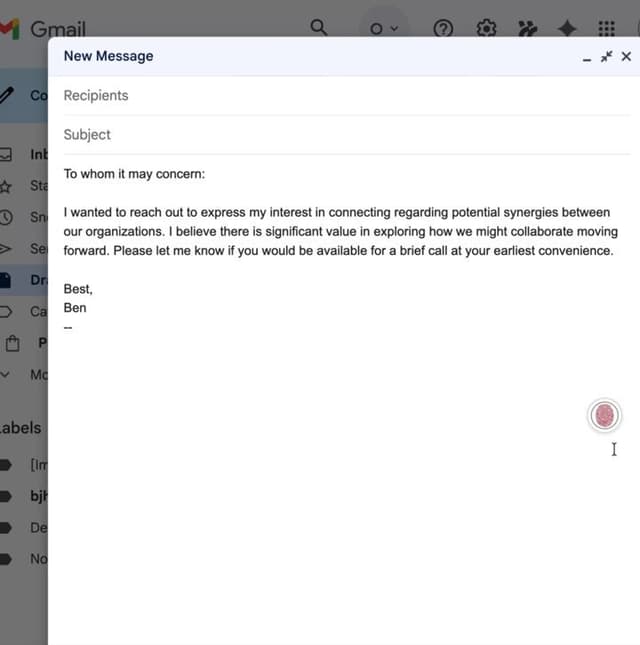Image resolution: width=640 pixels, height=645 pixels.
Task: Click the signature dashes below Ben
Action: click(68, 327)
